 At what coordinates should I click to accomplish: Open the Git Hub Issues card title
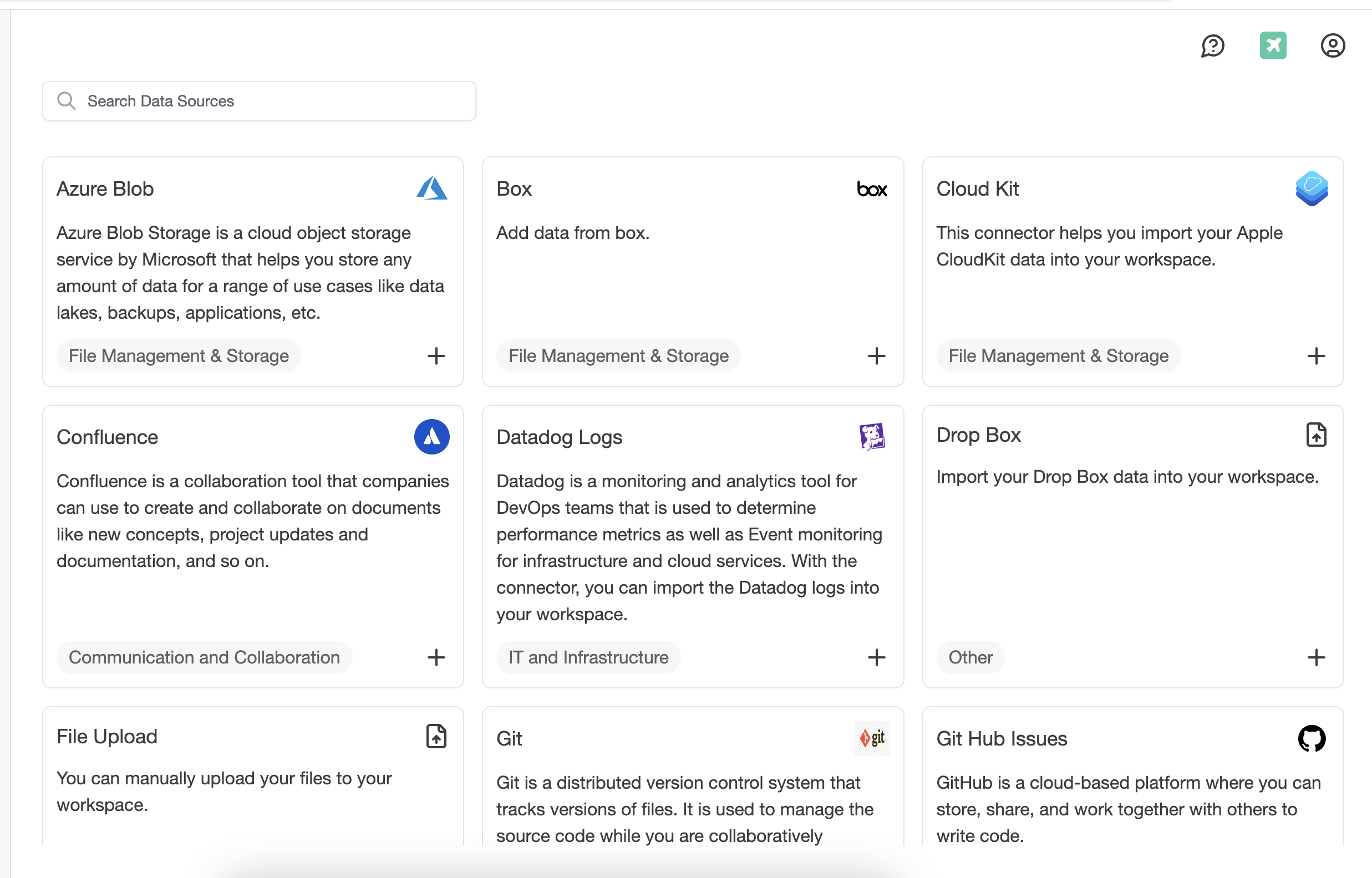(x=1002, y=739)
